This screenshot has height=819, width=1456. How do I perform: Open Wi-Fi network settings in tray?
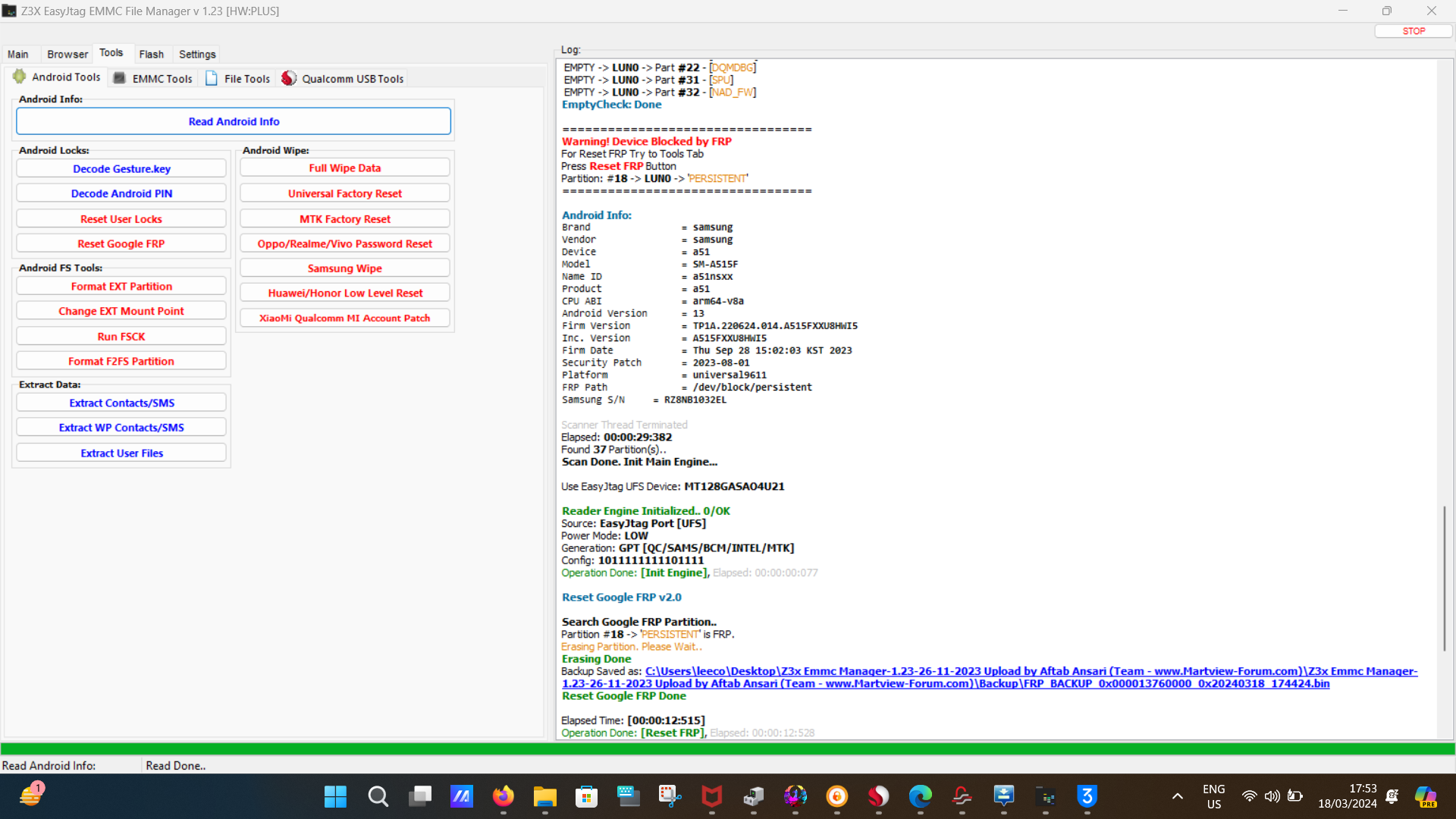tap(1249, 796)
